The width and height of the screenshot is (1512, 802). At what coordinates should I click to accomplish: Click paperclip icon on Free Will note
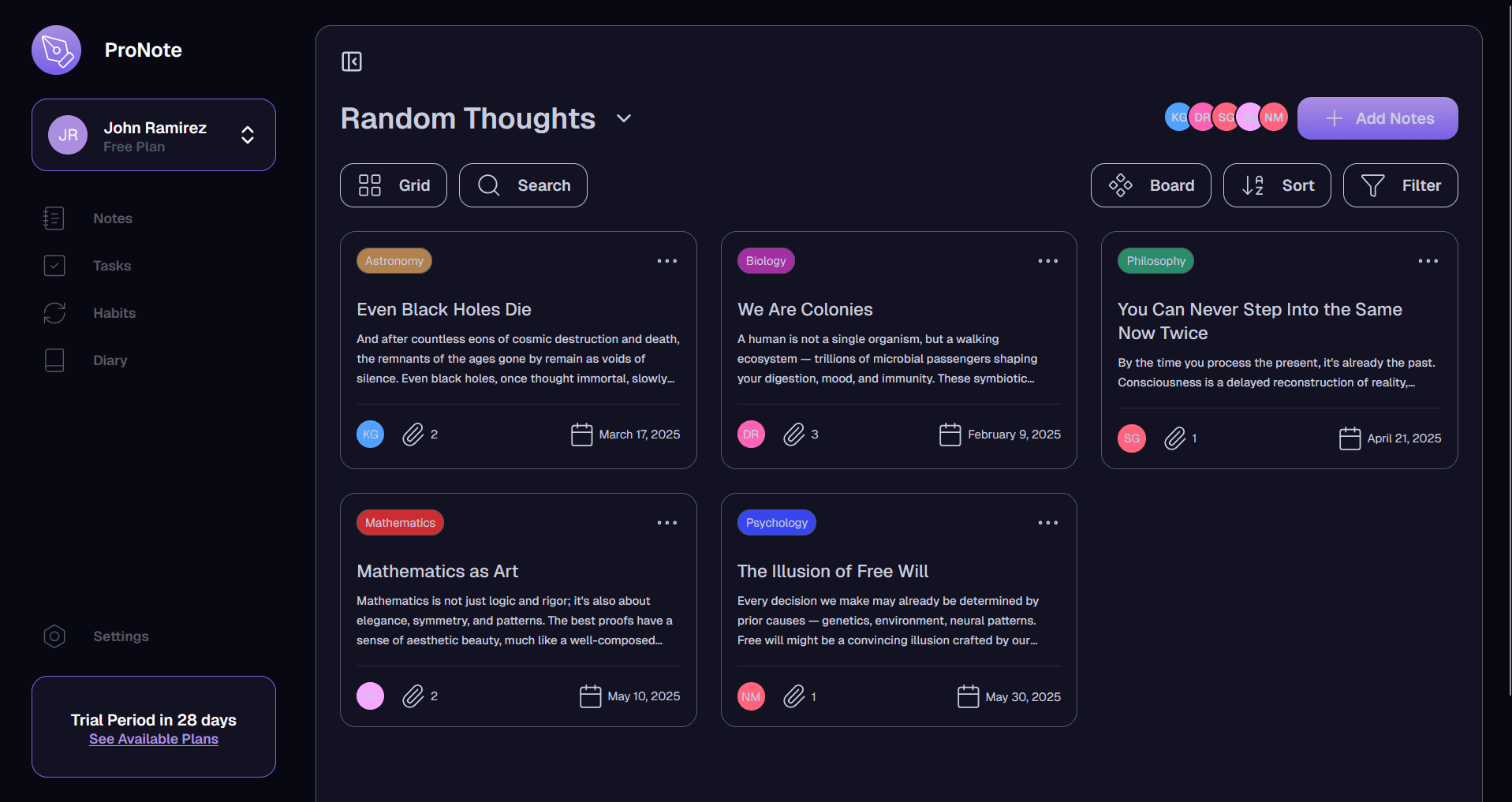tap(793, 696)
